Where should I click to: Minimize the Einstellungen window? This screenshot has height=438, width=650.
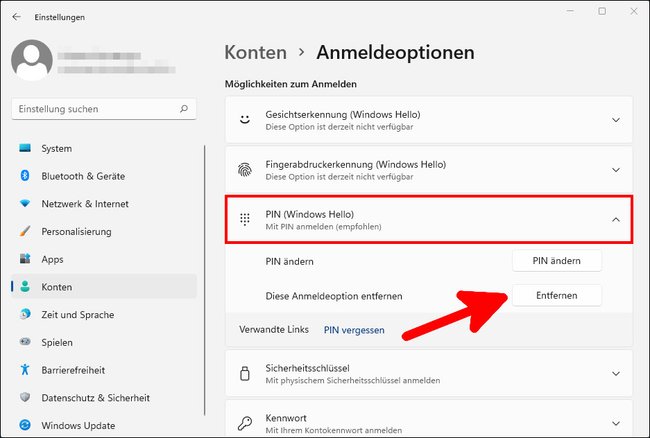570,11
